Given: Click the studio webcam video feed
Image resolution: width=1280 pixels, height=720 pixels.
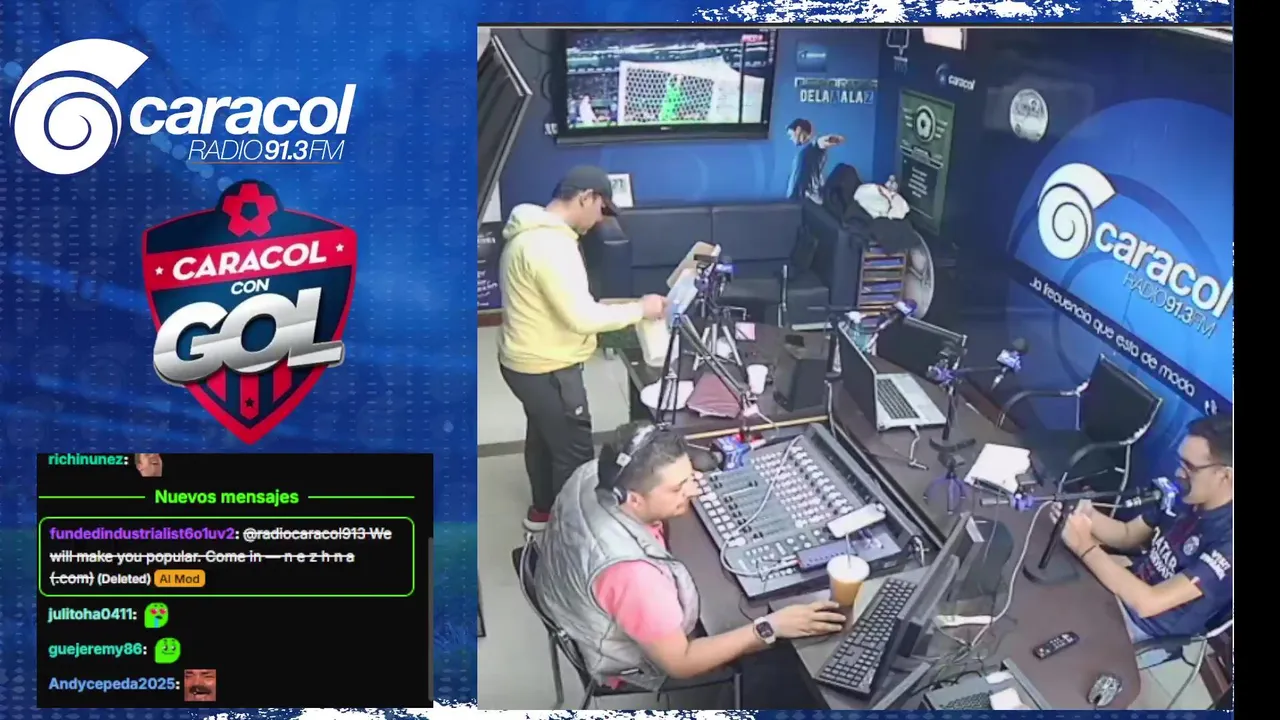Looking at the screenshot, I should (855, 367).
